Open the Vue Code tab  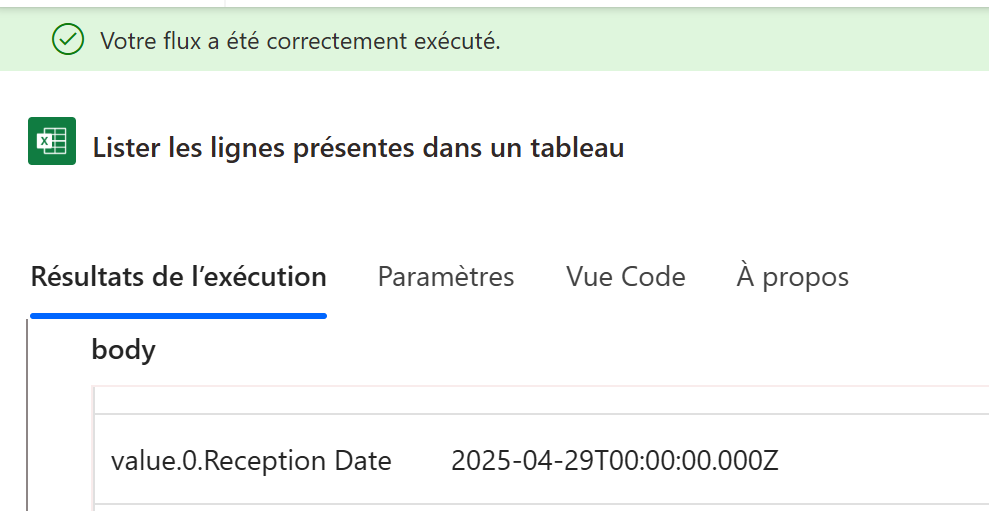coord(626,277)
